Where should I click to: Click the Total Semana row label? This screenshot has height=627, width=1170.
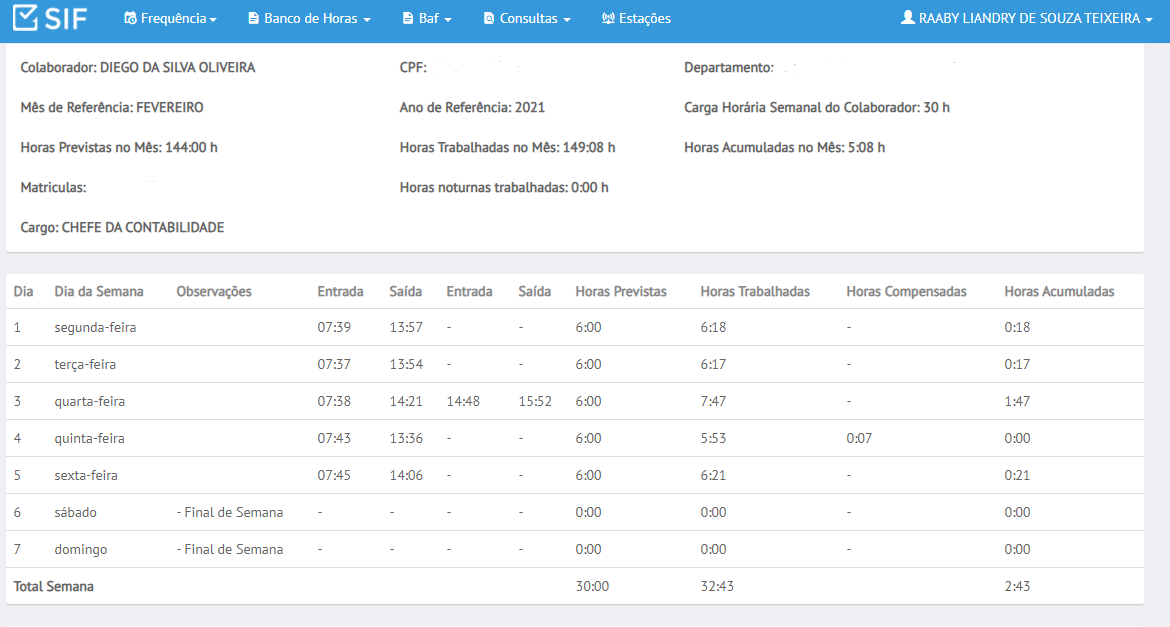[x=54, y=587]
